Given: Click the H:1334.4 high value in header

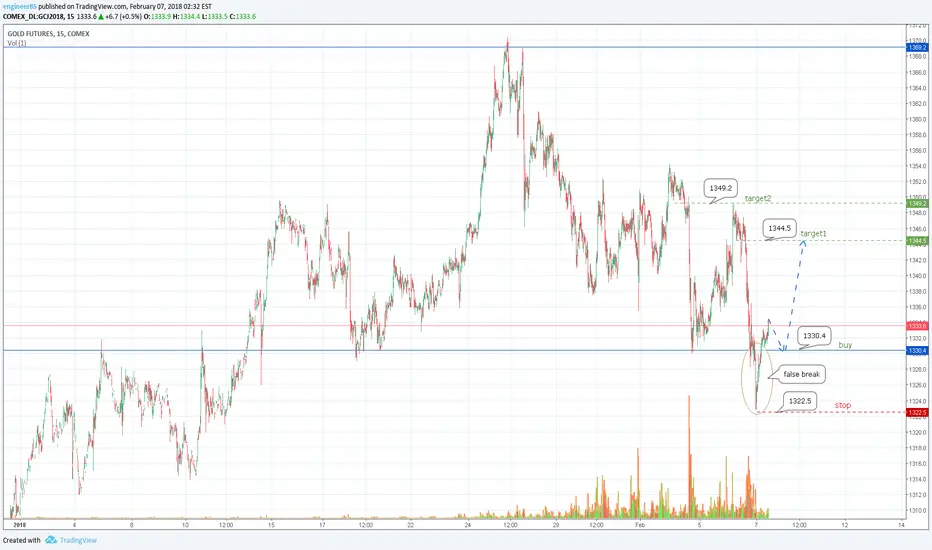Looking at the screenshot, I should (186, 17).
